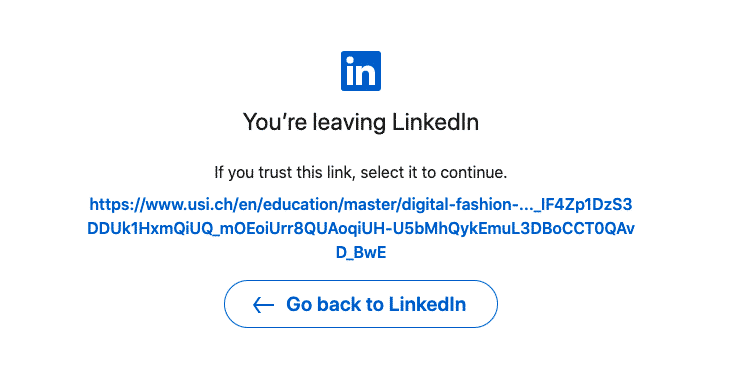The width and height of the screenshot is (735, 388).
Task: Open the usi.ch external link
Action: (360, 228)
